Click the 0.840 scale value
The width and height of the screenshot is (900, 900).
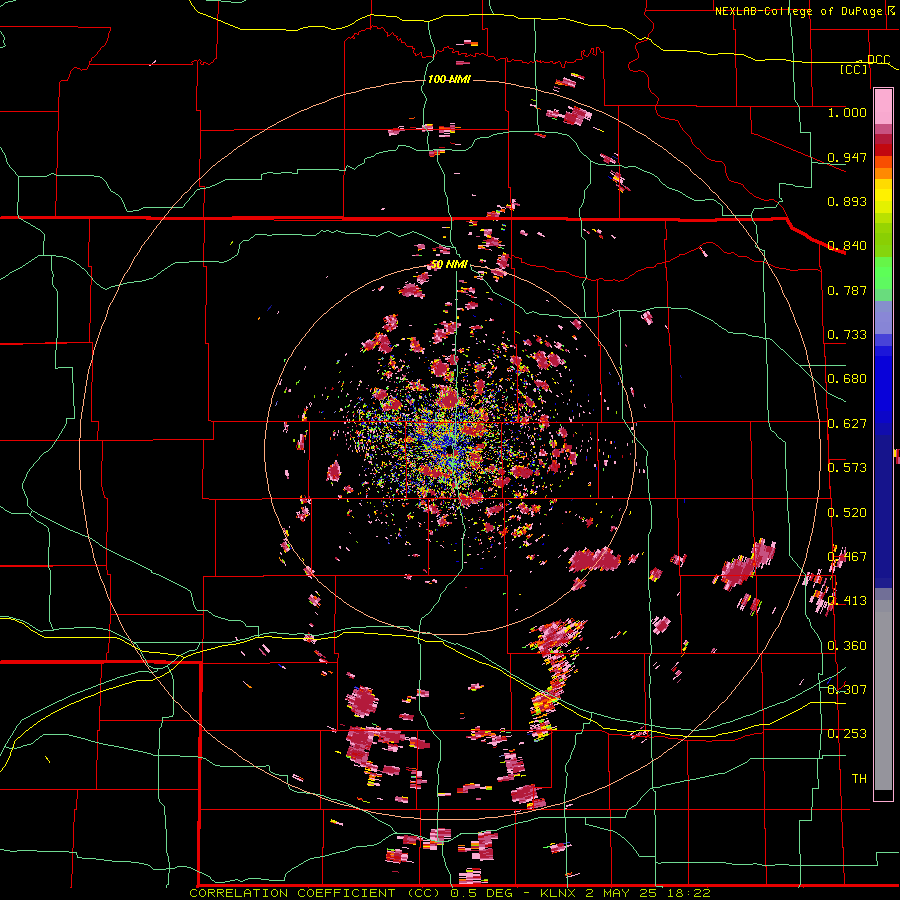coord(847,246)
